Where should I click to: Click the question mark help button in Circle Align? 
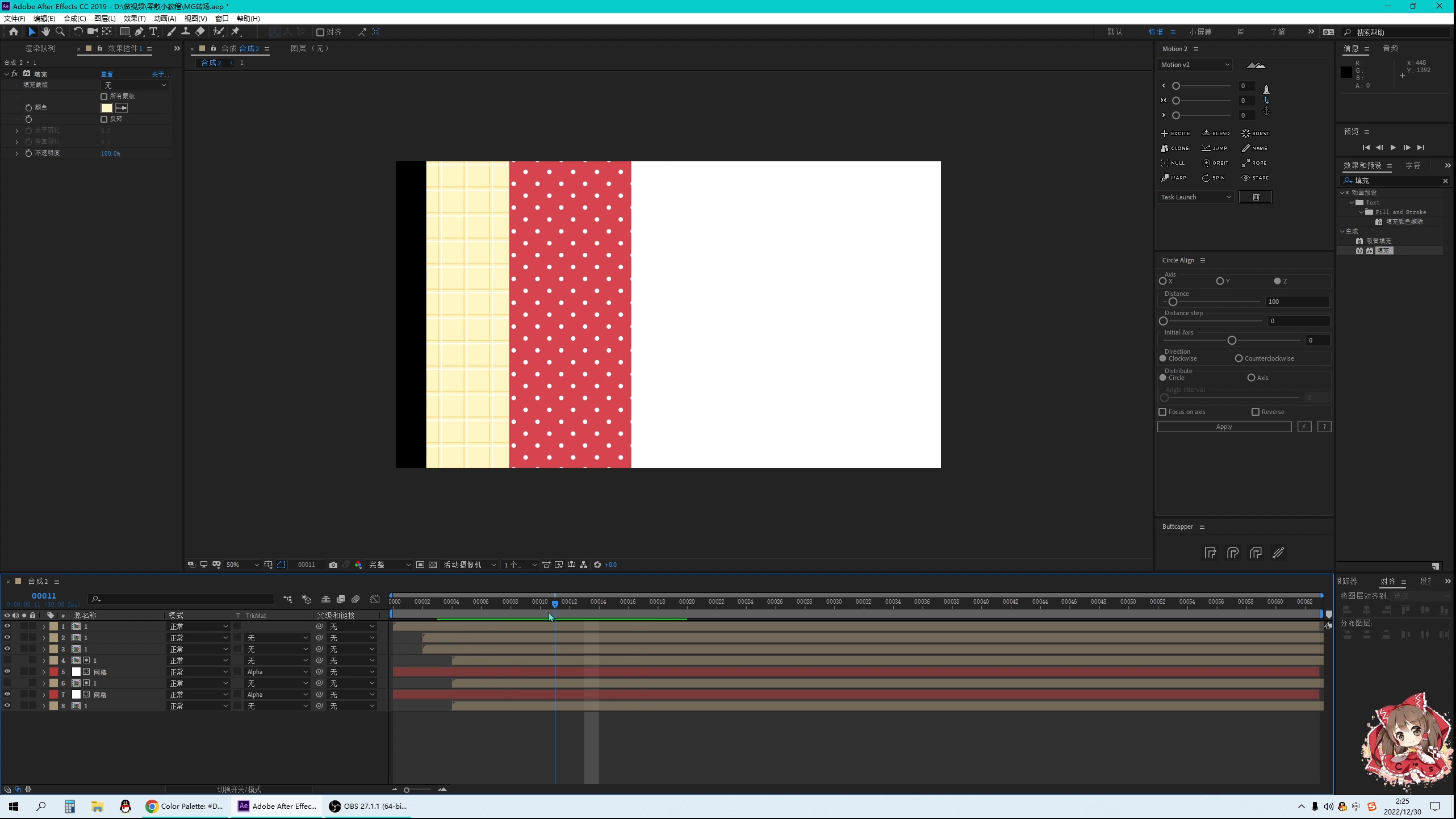click(x=1324, y=427)
